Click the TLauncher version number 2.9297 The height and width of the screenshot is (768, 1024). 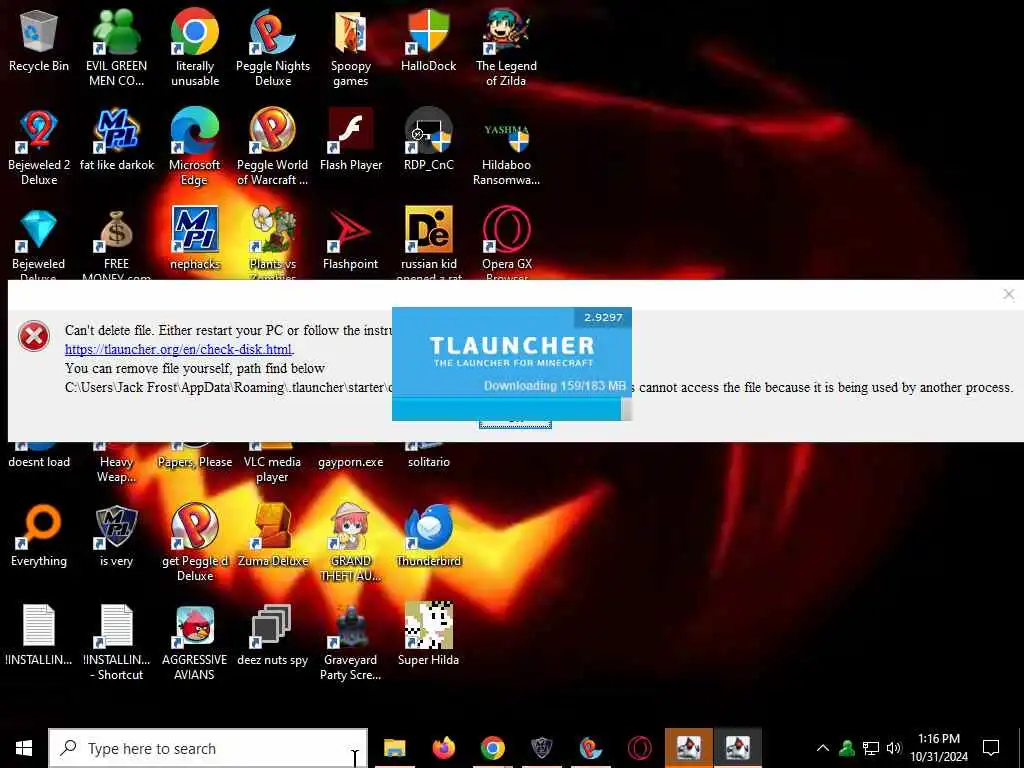[603, 317]
